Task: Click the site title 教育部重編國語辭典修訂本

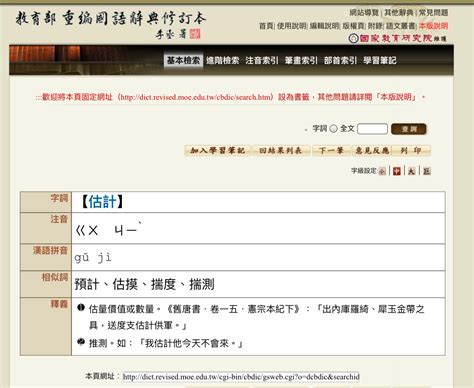Action: click(111, 18)
